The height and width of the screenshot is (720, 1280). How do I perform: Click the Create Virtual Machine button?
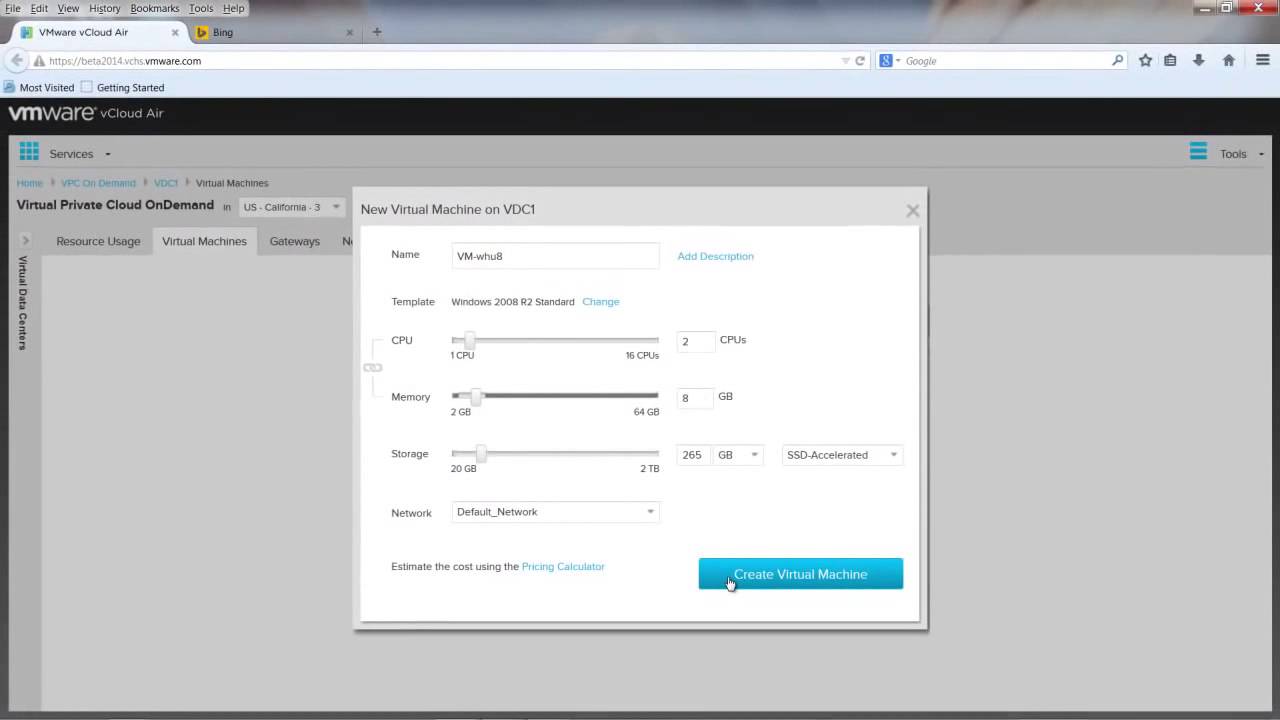(x=800, y=574)
